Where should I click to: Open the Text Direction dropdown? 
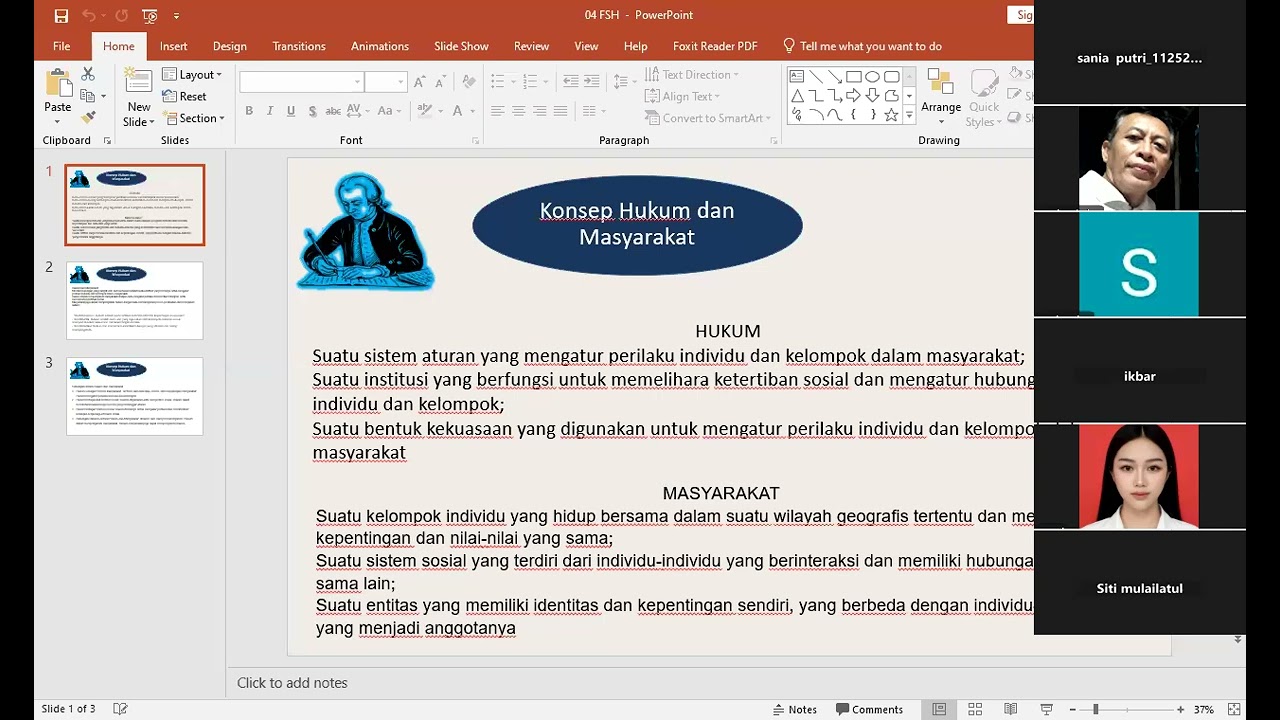pos(692,74)
